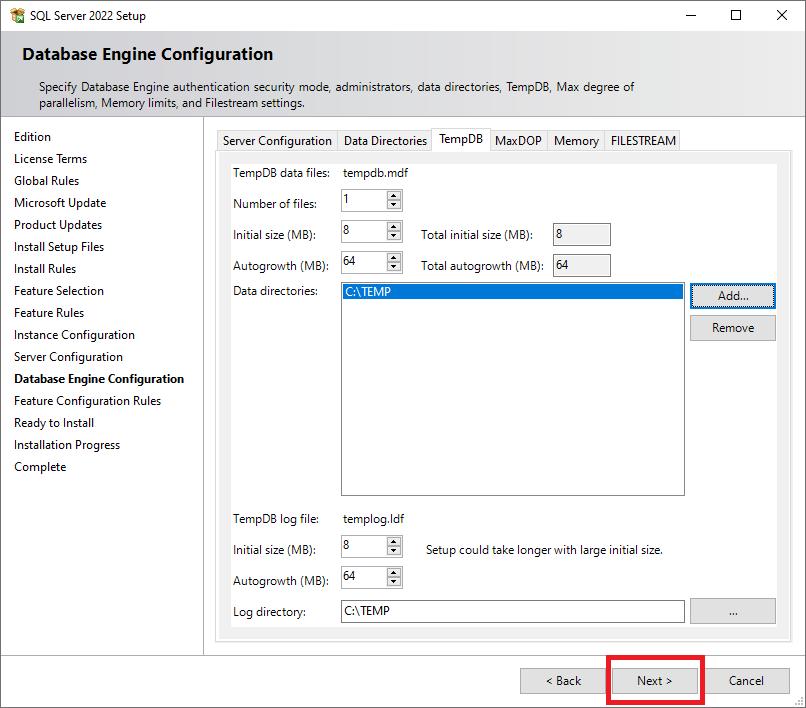Increase the Number of files spinner
This screenshot has width=806, height=708.
(394, 197)
